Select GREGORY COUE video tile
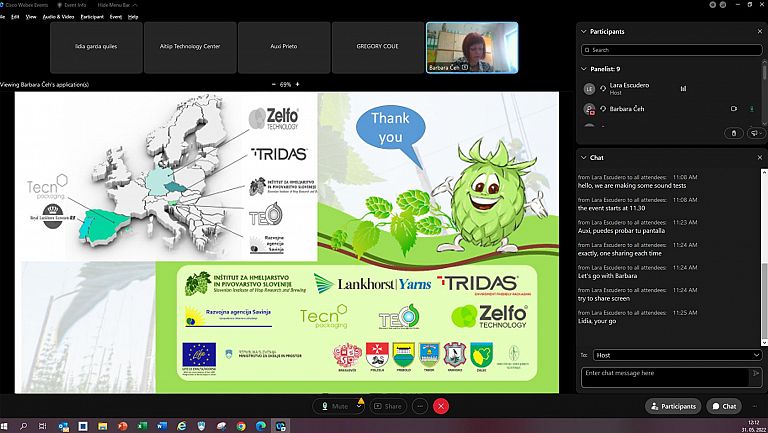768x433 pixels. [x=378, y=47]
